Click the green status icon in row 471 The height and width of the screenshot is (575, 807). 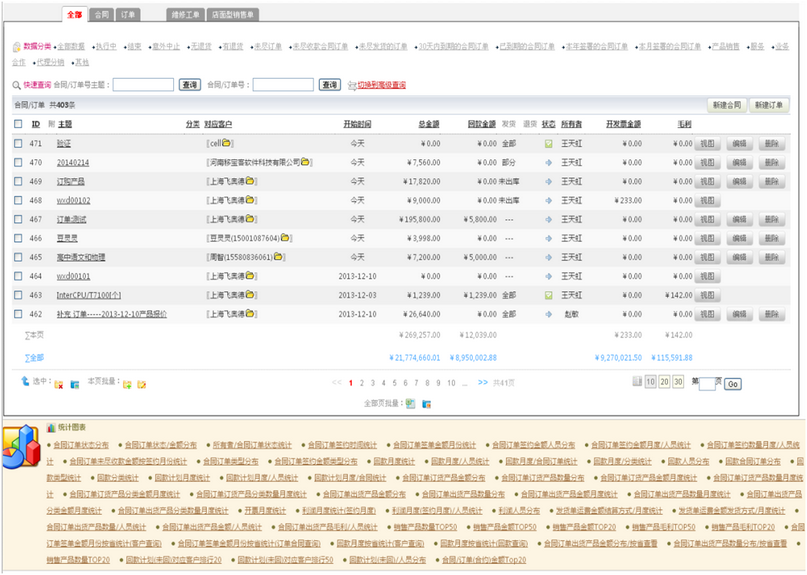[548, 144]
